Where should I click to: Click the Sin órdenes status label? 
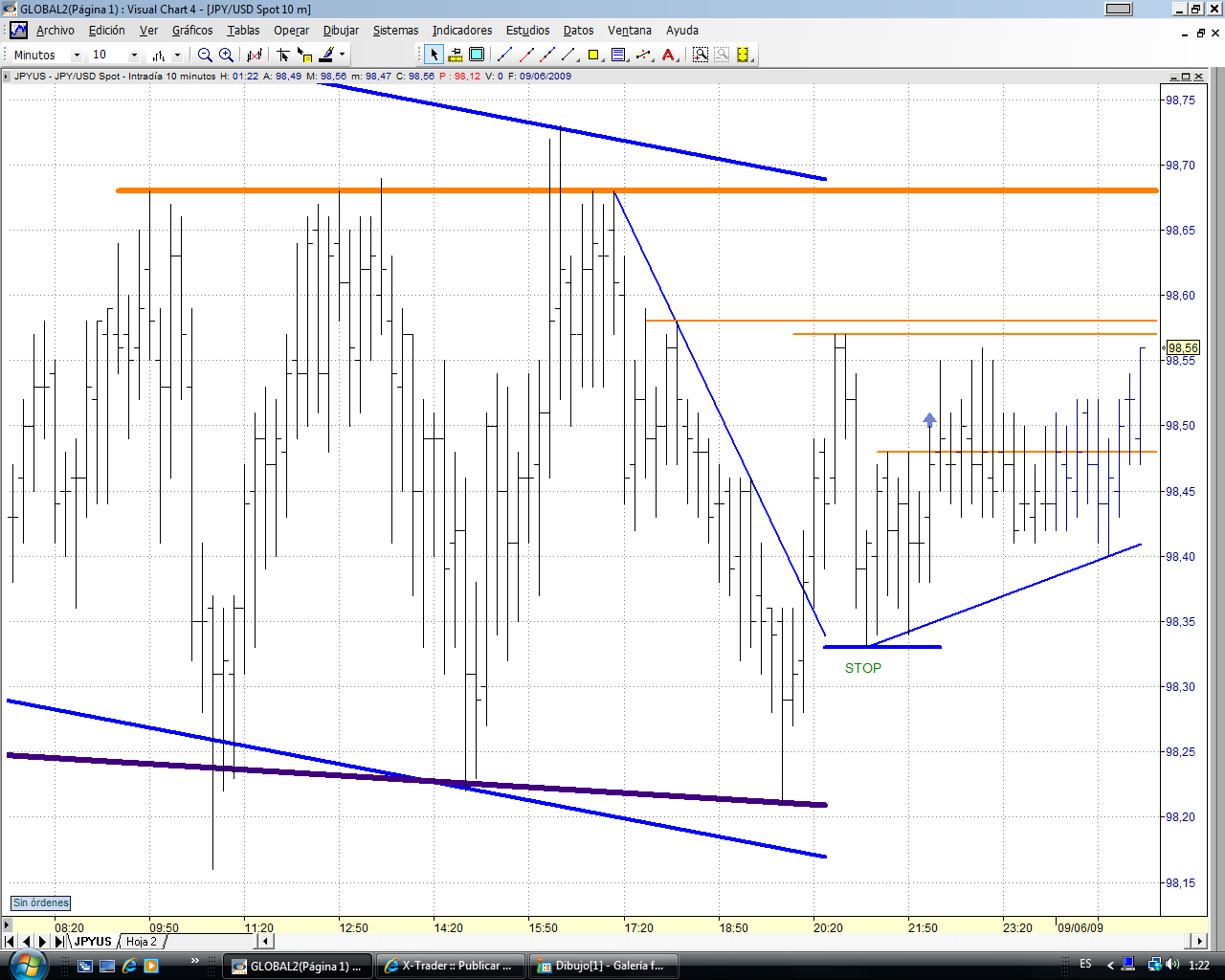(41, 902)
